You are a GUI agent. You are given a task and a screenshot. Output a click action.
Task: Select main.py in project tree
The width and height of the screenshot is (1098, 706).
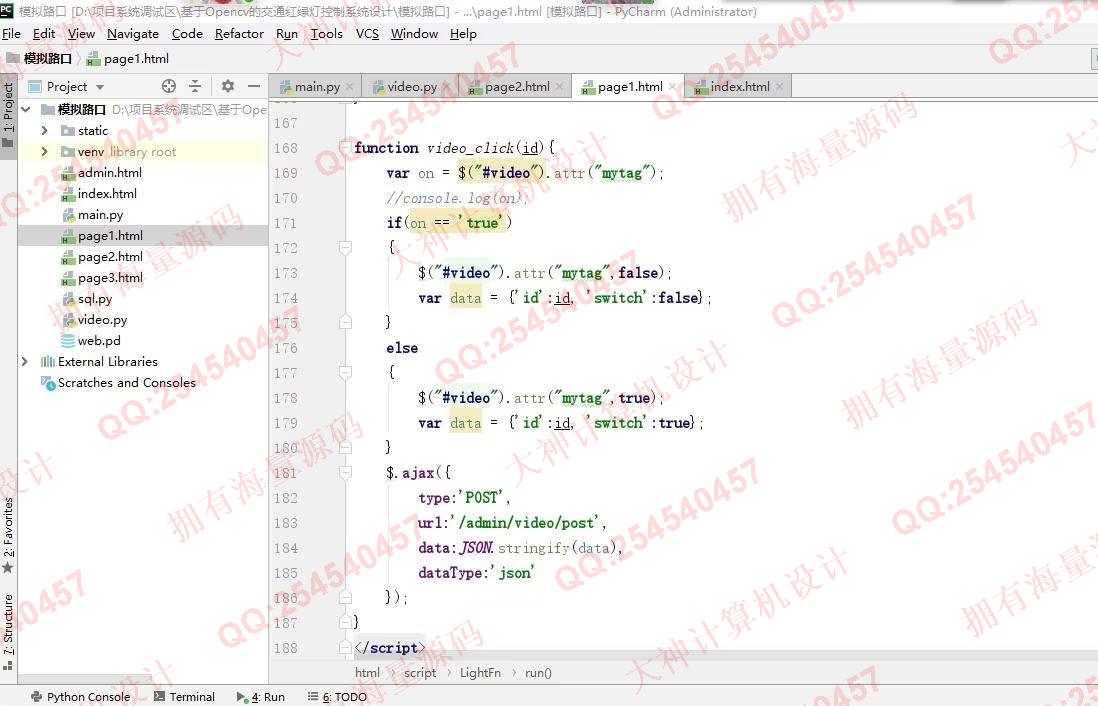pos(100,215)
